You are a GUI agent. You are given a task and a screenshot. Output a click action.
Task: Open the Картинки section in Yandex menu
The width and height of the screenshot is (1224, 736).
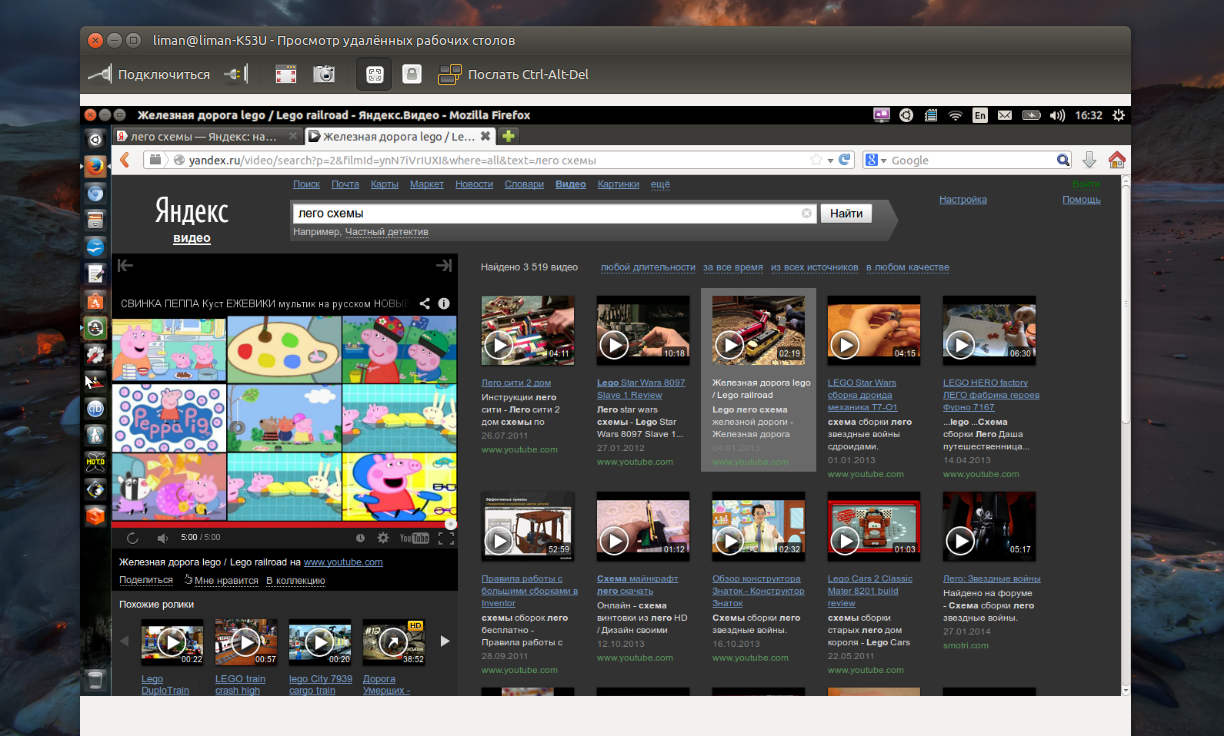click(x=618, y=184)
